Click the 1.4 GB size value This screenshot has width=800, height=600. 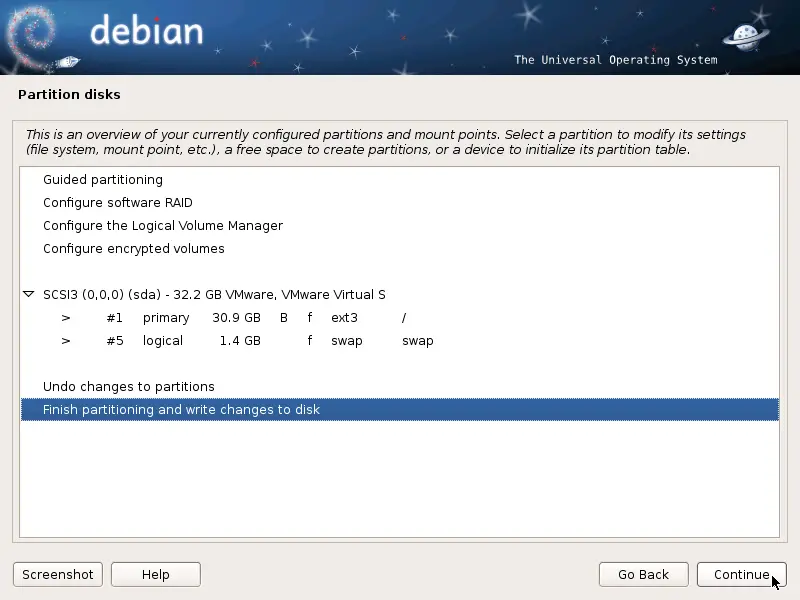(x=240, y=340)
